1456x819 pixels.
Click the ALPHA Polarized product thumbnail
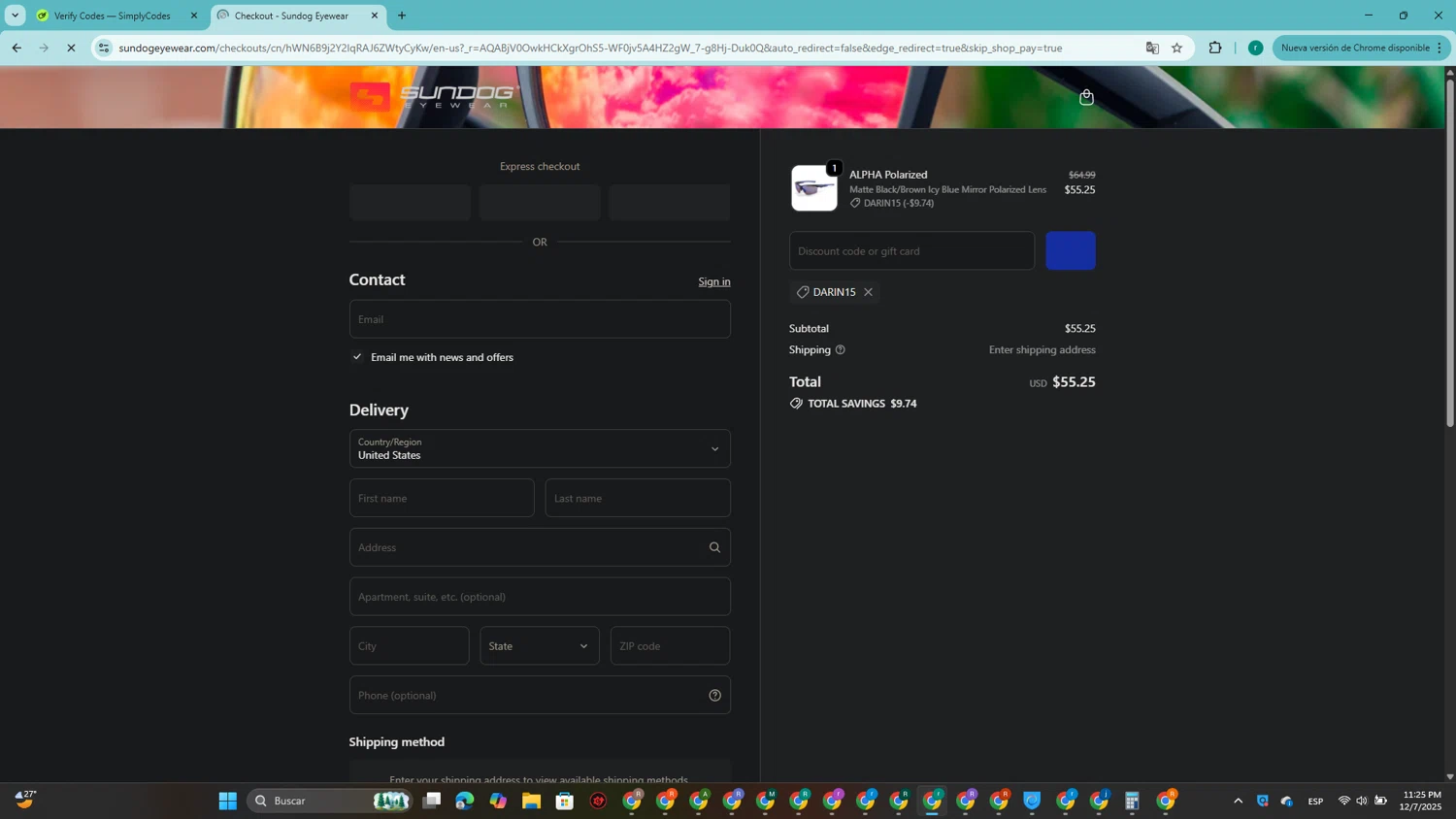(x=813, y=188)
